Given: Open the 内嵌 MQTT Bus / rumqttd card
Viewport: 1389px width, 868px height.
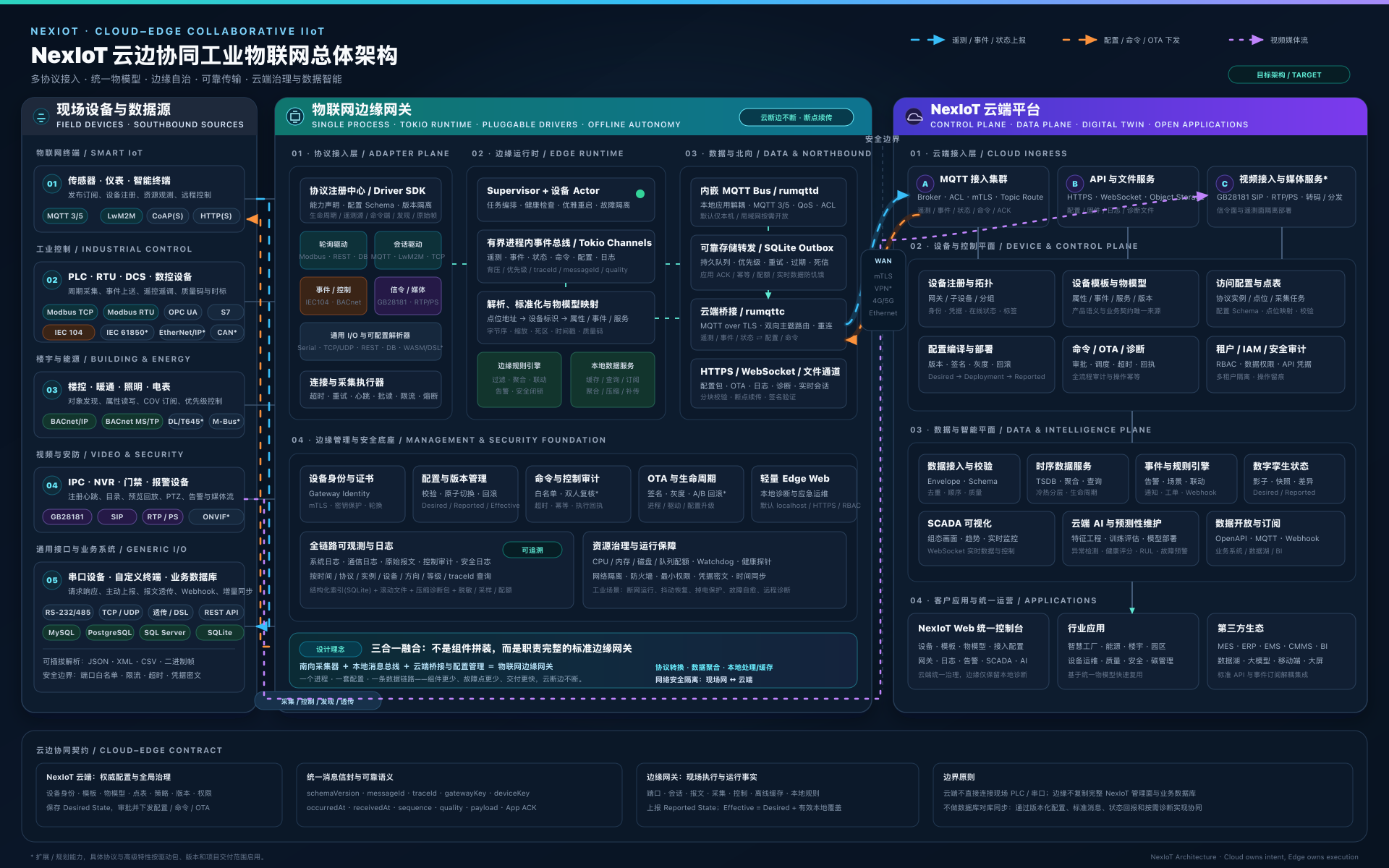Looking at the screenshot, I should [x=768, y=202].
